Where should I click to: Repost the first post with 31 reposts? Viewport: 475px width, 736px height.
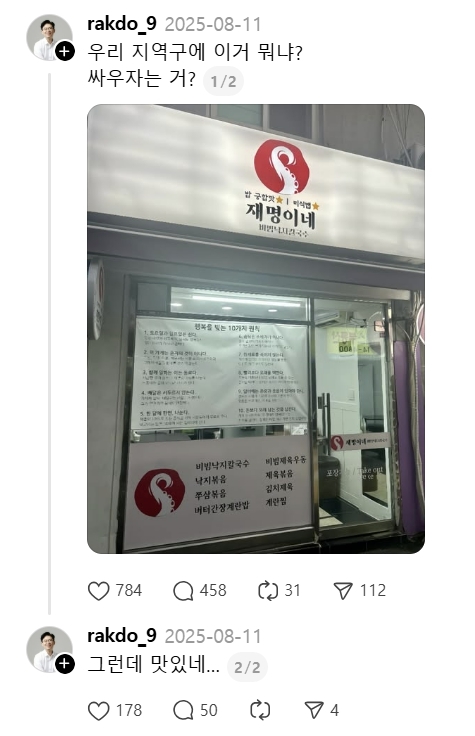coord(268,591)
